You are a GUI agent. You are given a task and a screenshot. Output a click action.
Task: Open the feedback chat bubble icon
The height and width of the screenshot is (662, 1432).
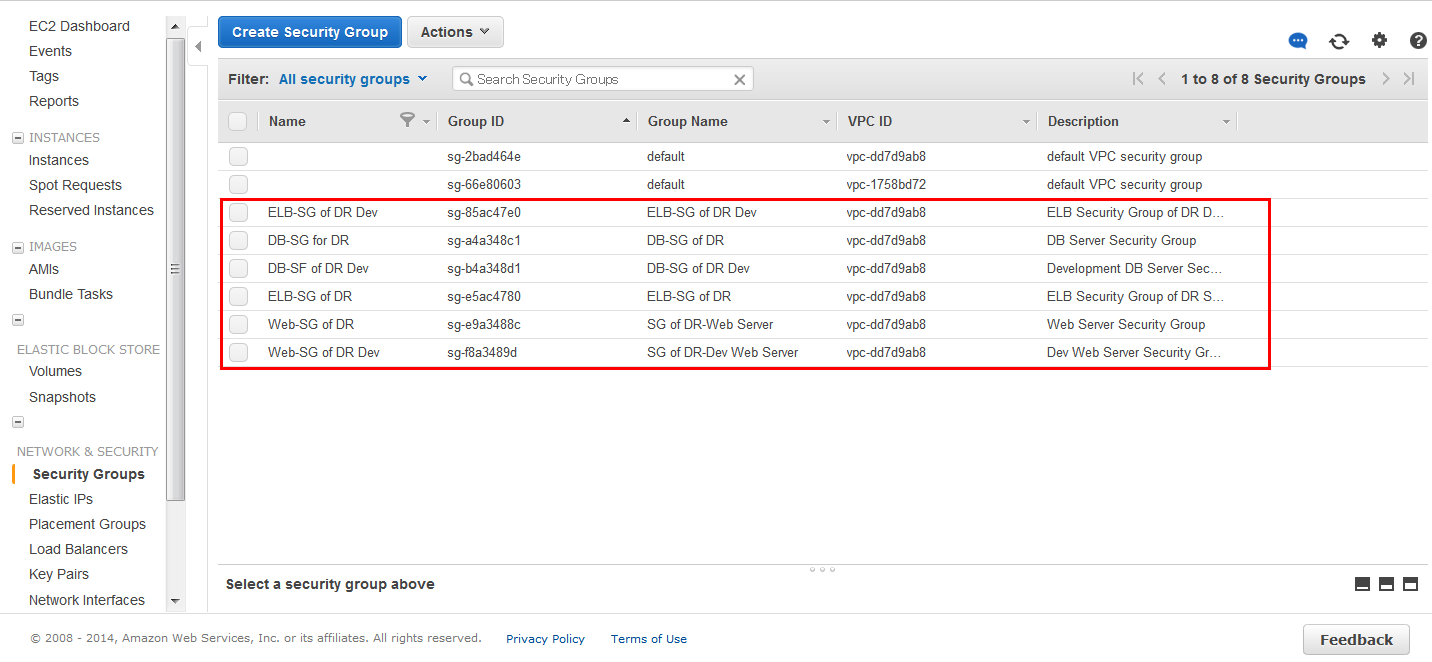pyautogui.click(x=1297, y=40)
